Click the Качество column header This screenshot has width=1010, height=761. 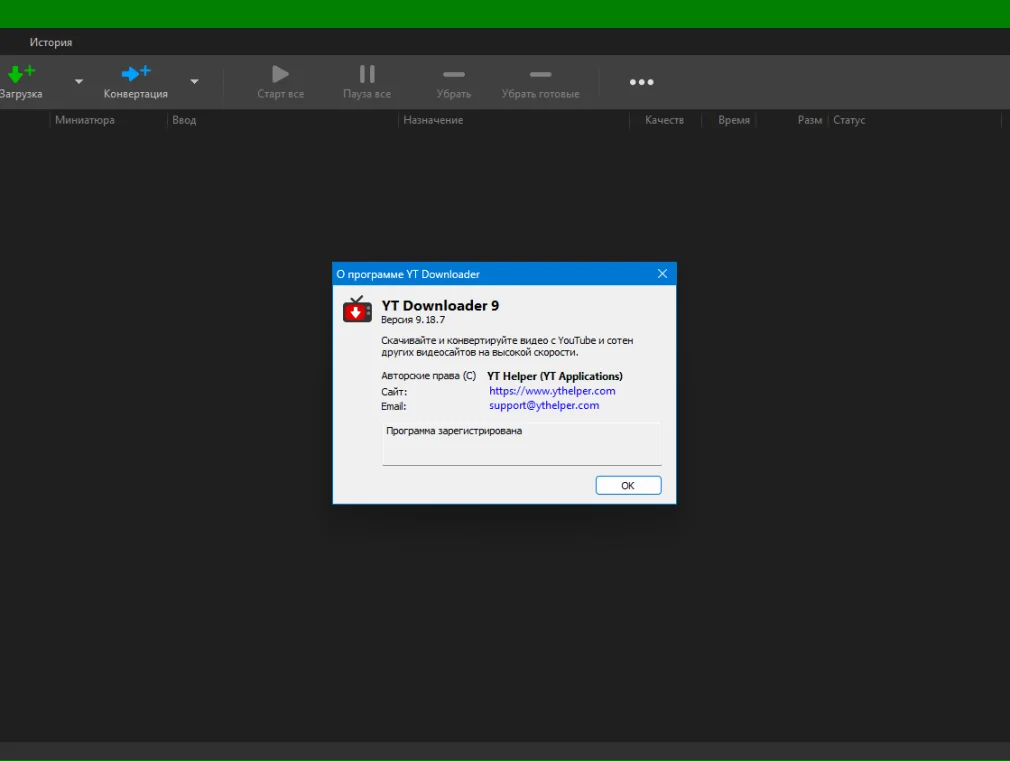coord(664,120)
